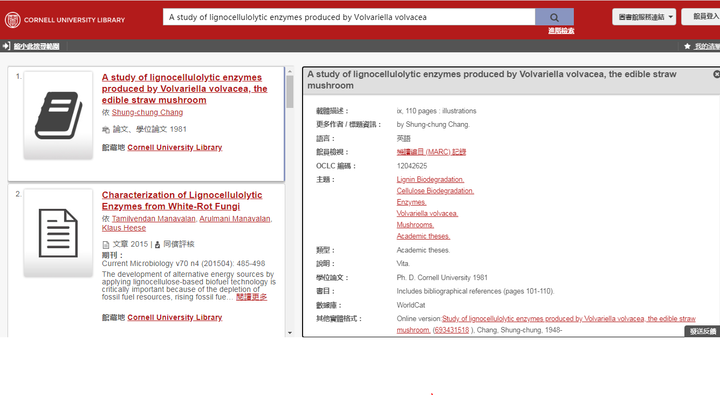This screenshot has width=720, height=395.
Task: Open the library services links dropdown
Action: tap(644, 17)
